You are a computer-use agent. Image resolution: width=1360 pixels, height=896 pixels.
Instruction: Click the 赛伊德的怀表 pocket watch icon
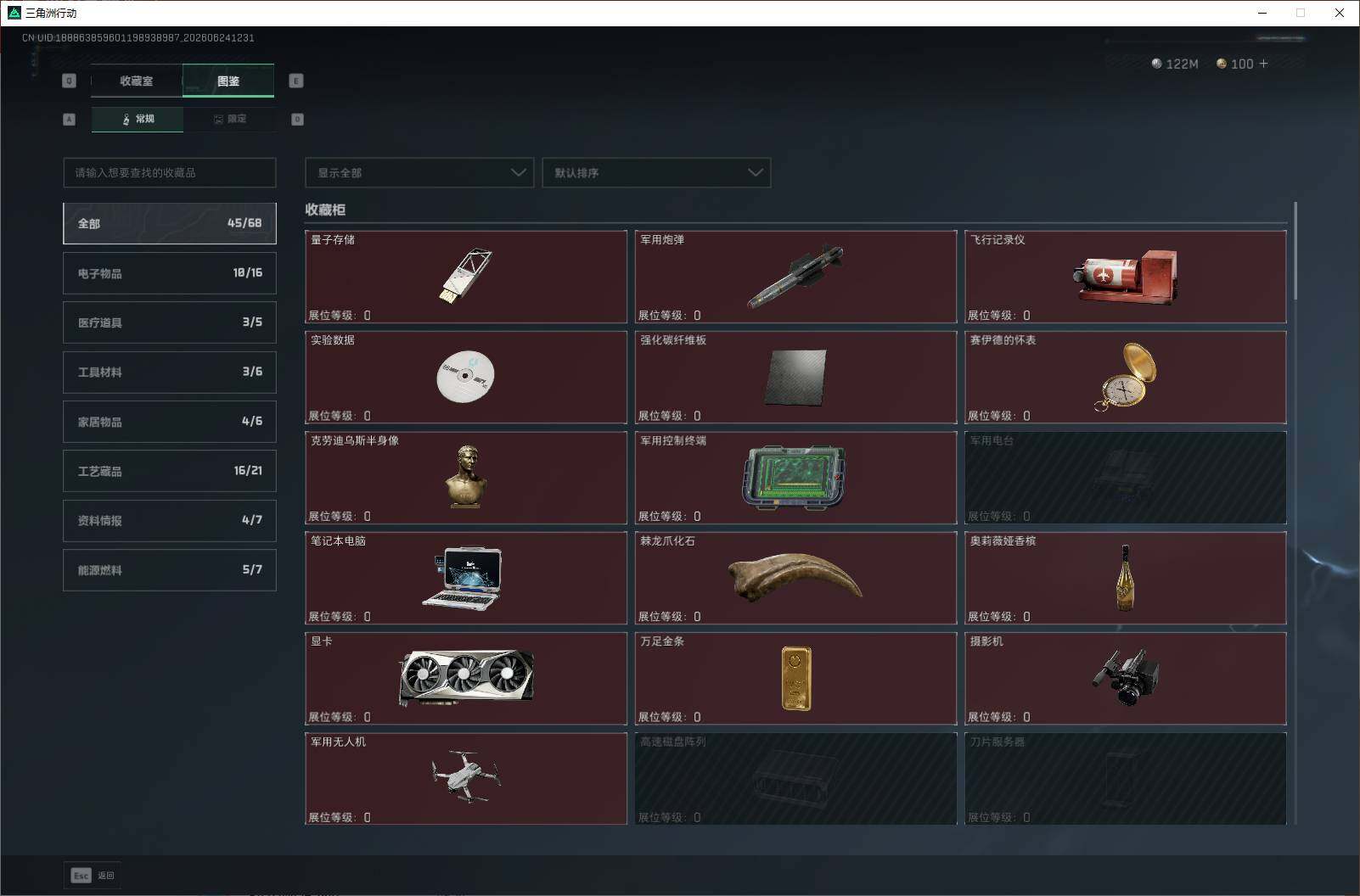click(1126, 377)
